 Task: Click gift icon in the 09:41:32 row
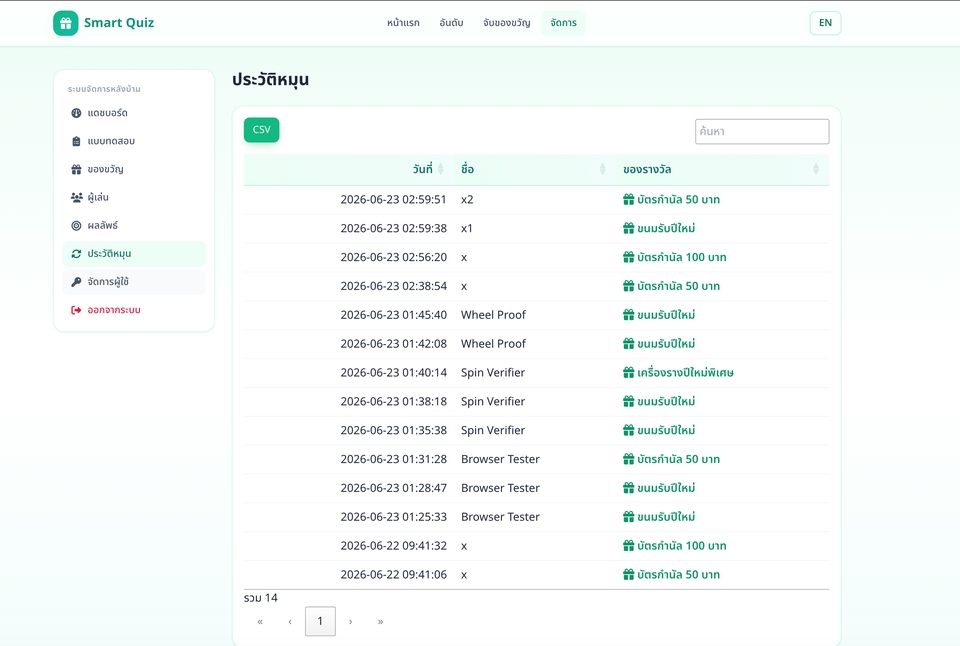[x=628, y=545]
